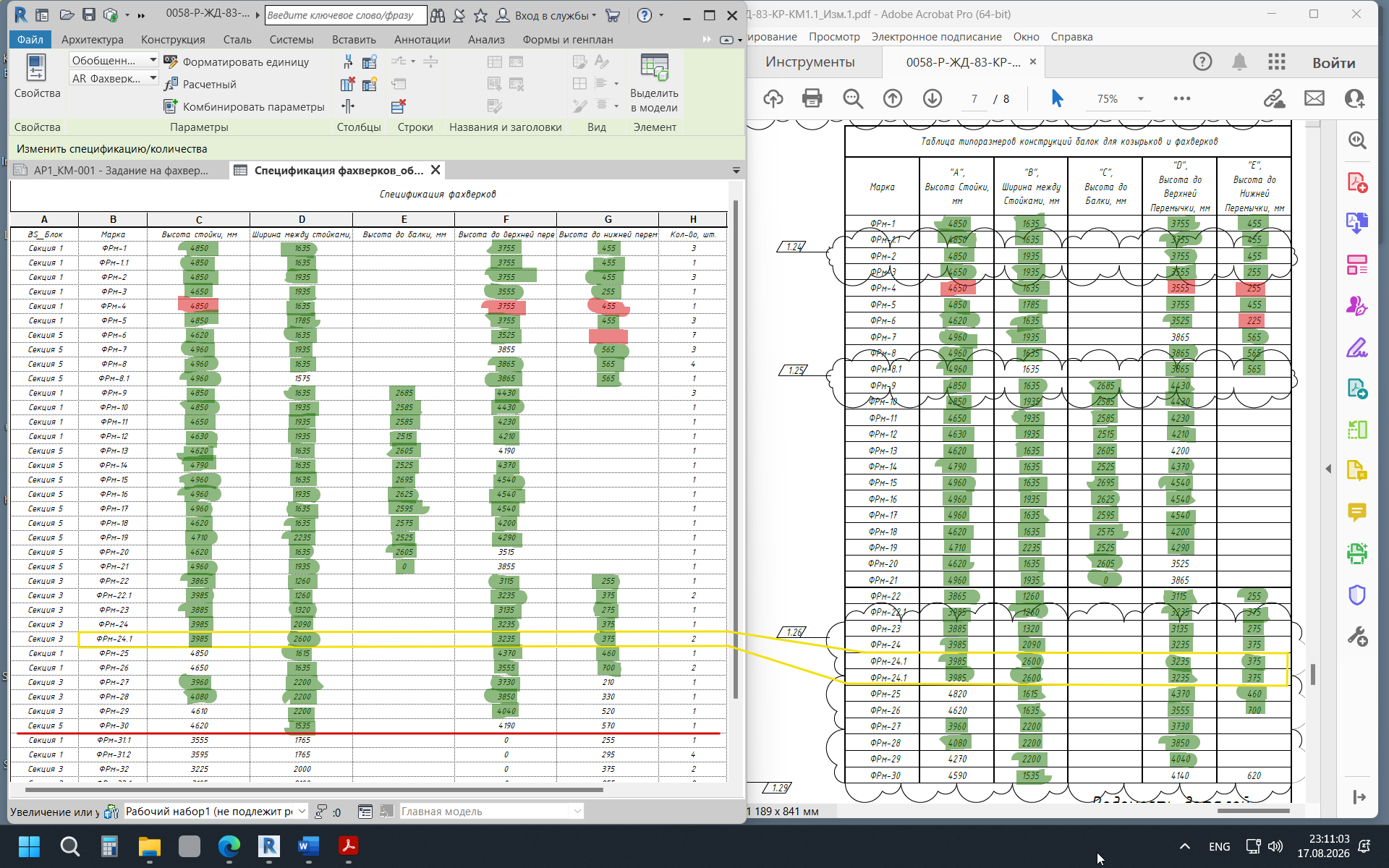Go to next page with down arrow icon
Image resolution: width=1389 pixels, height=868 pixels.
933,98
